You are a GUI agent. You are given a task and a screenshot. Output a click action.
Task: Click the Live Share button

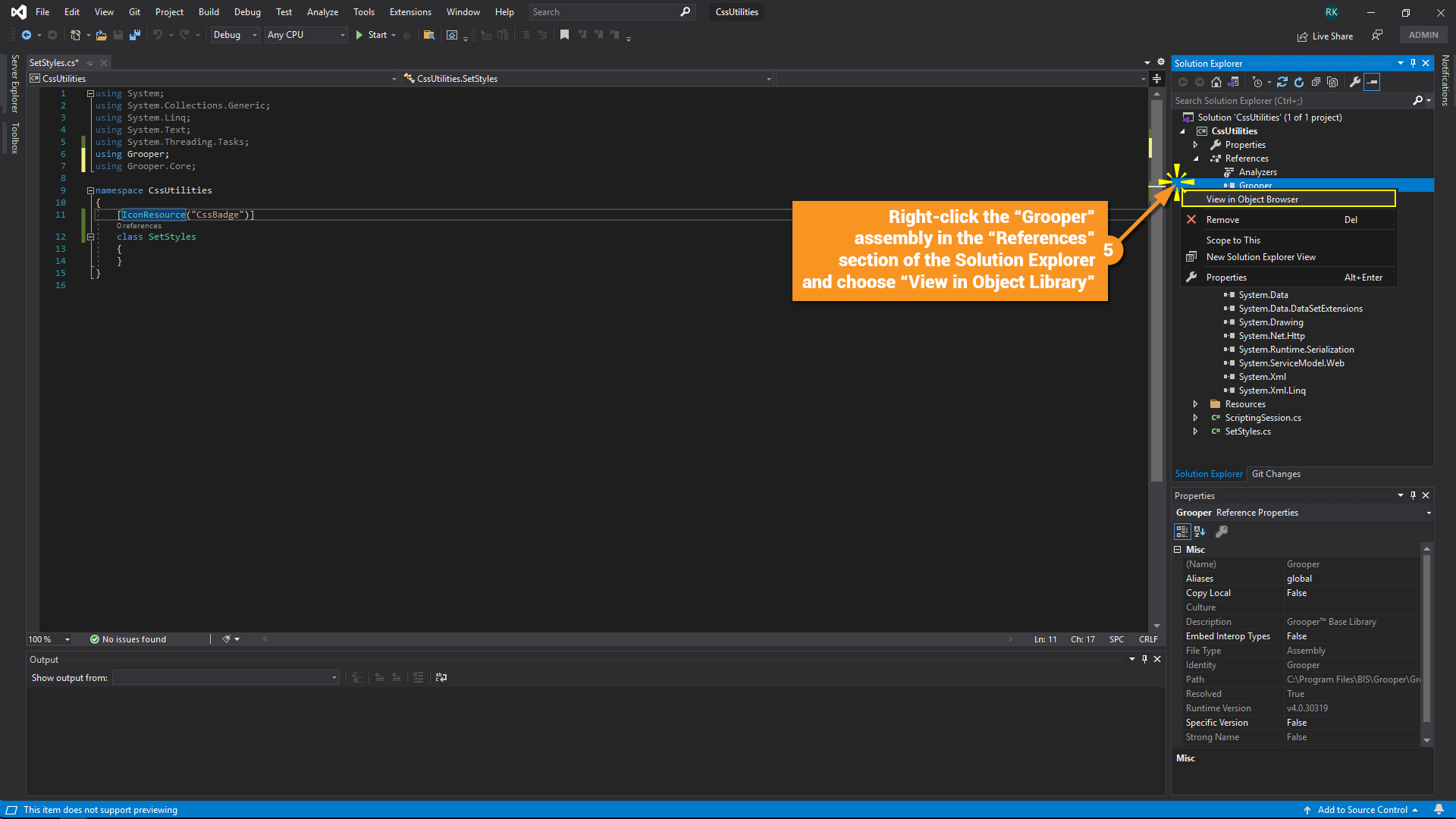(1325, 36)
